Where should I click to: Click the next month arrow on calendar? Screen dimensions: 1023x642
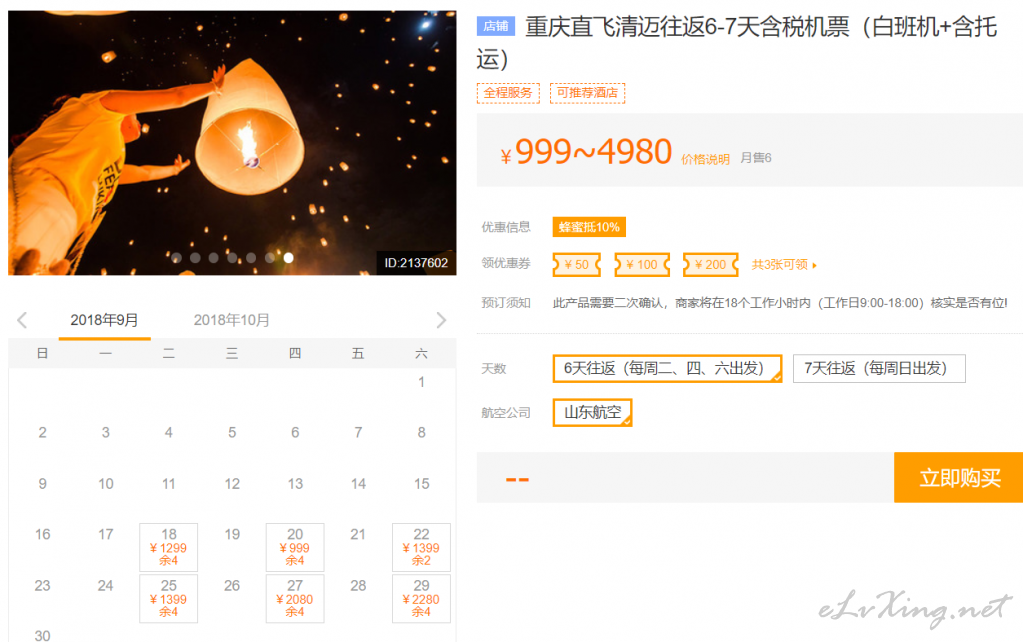coord(441,320)
